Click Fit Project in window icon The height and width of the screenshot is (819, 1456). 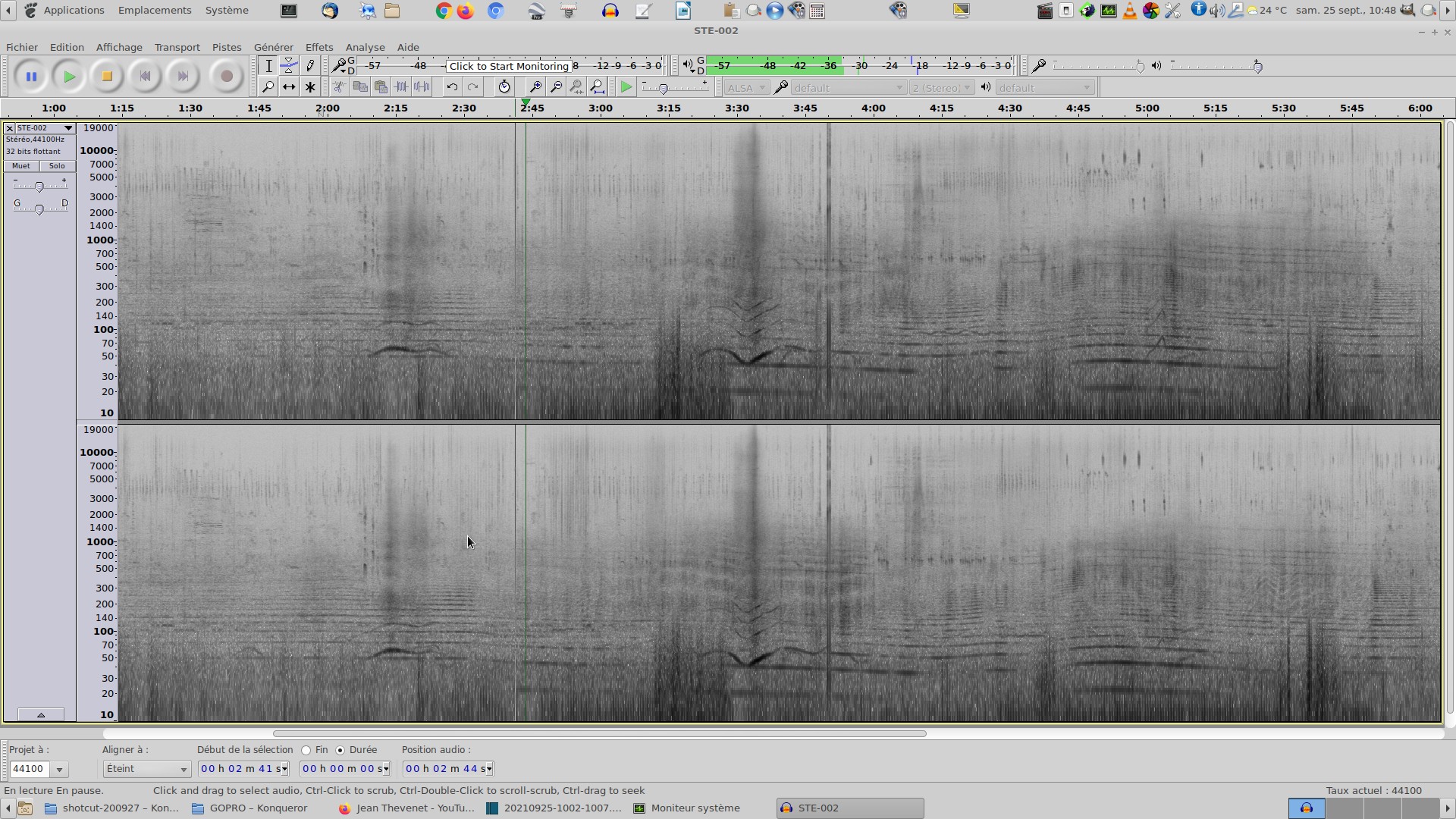598,87
